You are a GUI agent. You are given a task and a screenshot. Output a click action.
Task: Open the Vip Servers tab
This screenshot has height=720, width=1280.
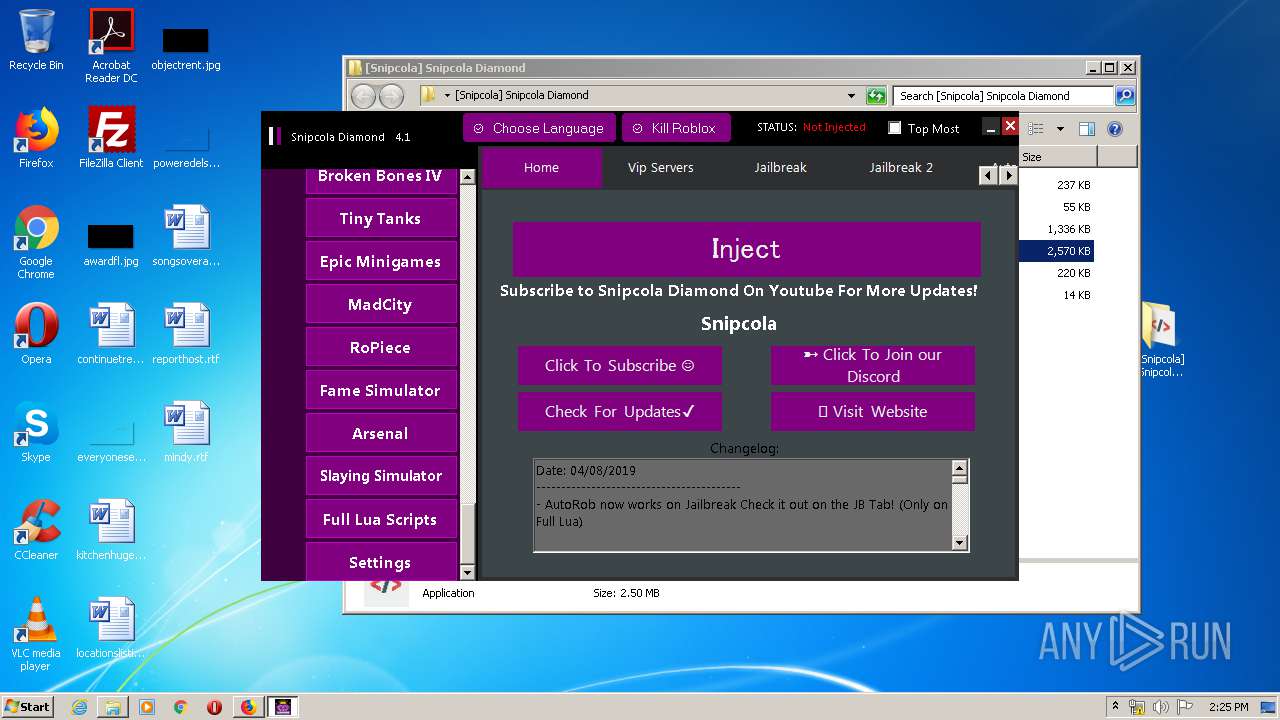click(x=660, y=167)
